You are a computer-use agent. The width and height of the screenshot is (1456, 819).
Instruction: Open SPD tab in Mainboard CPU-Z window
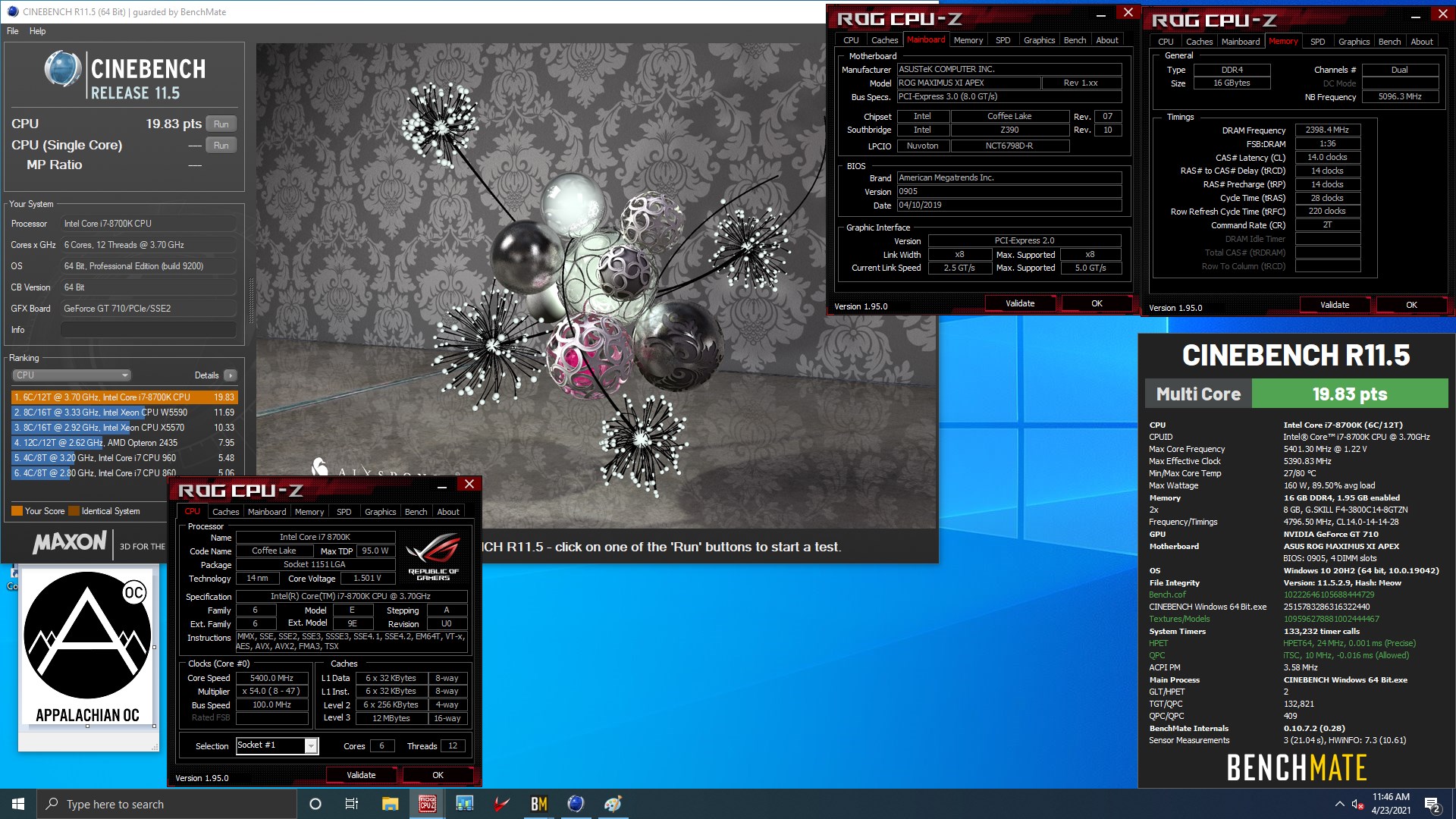tap(1003, 40)
